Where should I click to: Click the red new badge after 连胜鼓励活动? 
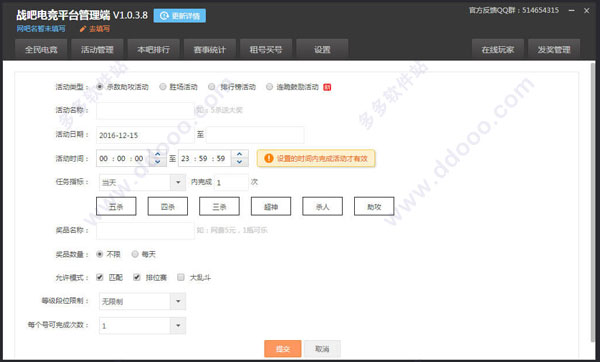[327, 87]
